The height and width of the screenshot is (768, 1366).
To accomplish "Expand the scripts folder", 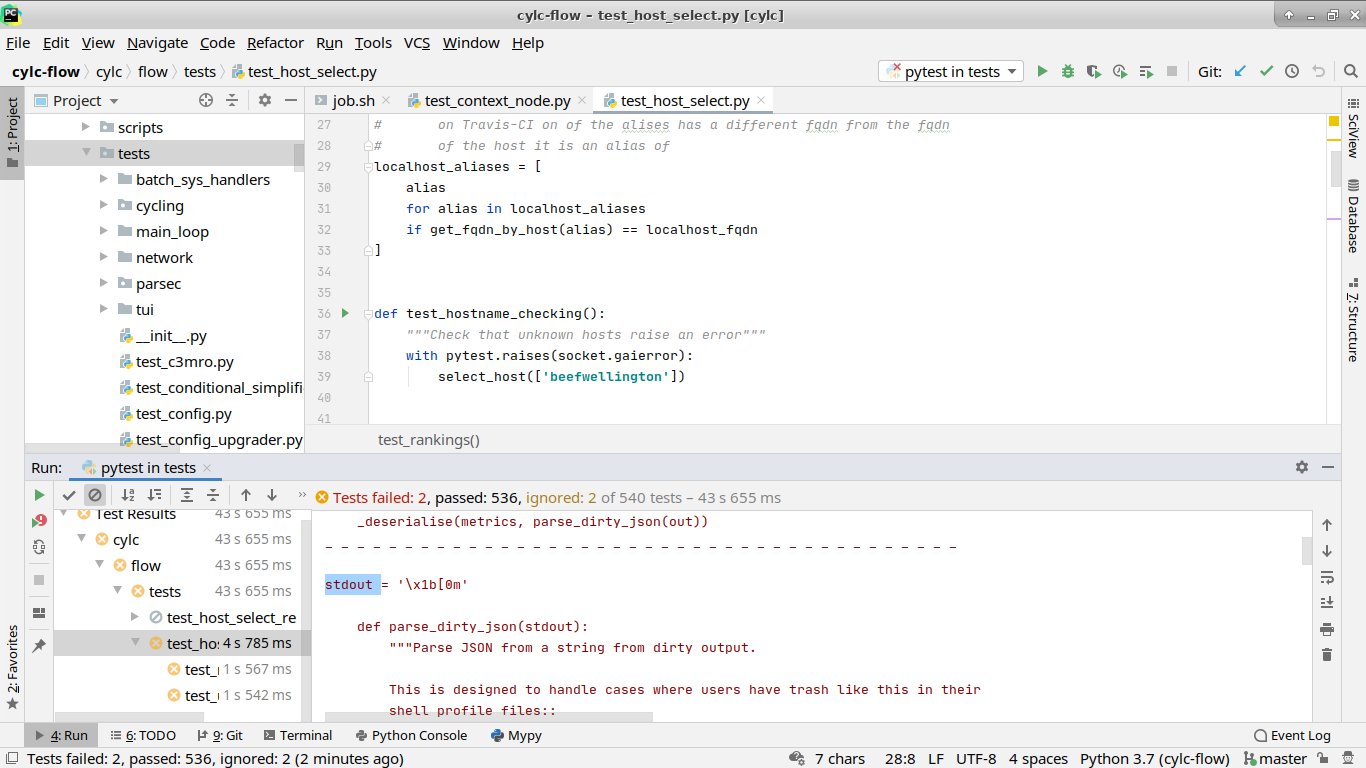I will click(85, 127).
